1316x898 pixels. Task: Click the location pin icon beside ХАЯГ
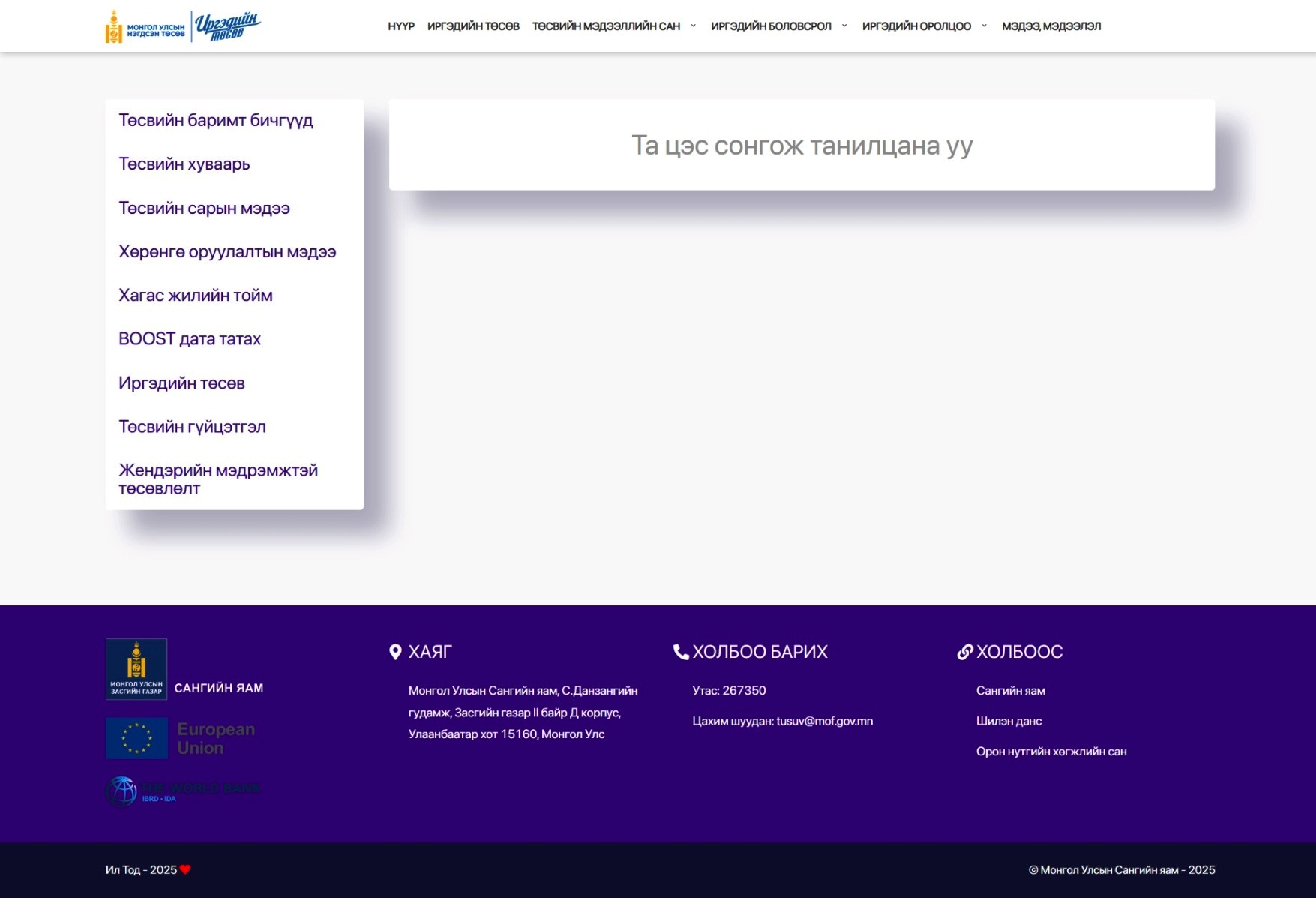396,652
